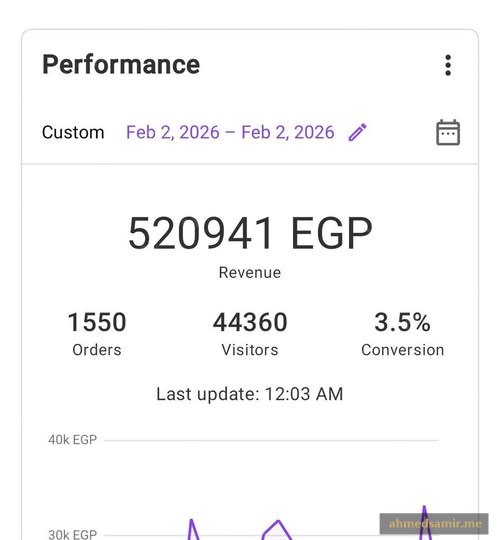Click the 30k EGP axis label

click(x=73, y=534)
